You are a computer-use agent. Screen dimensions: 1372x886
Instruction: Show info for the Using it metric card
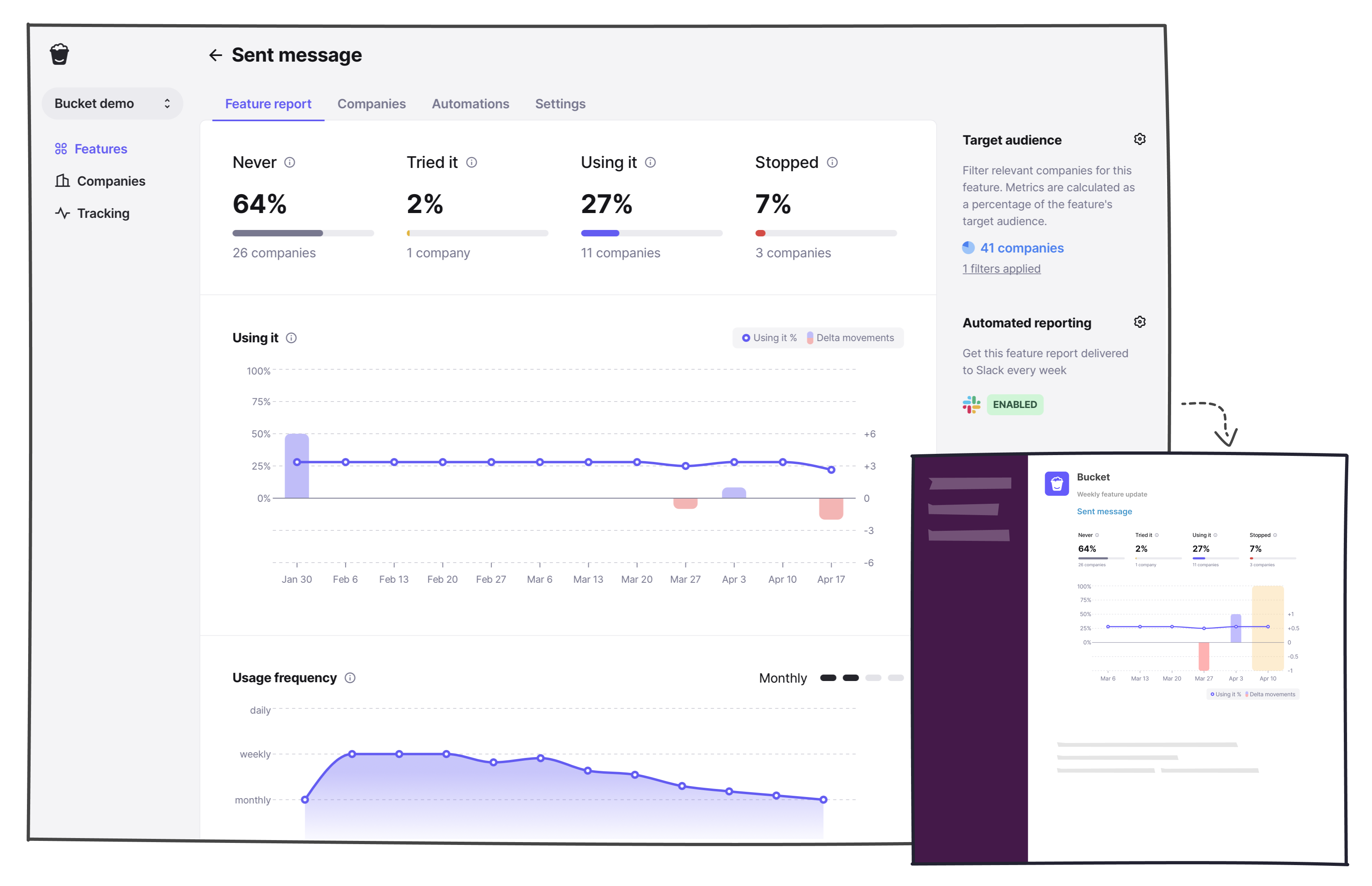650,163
